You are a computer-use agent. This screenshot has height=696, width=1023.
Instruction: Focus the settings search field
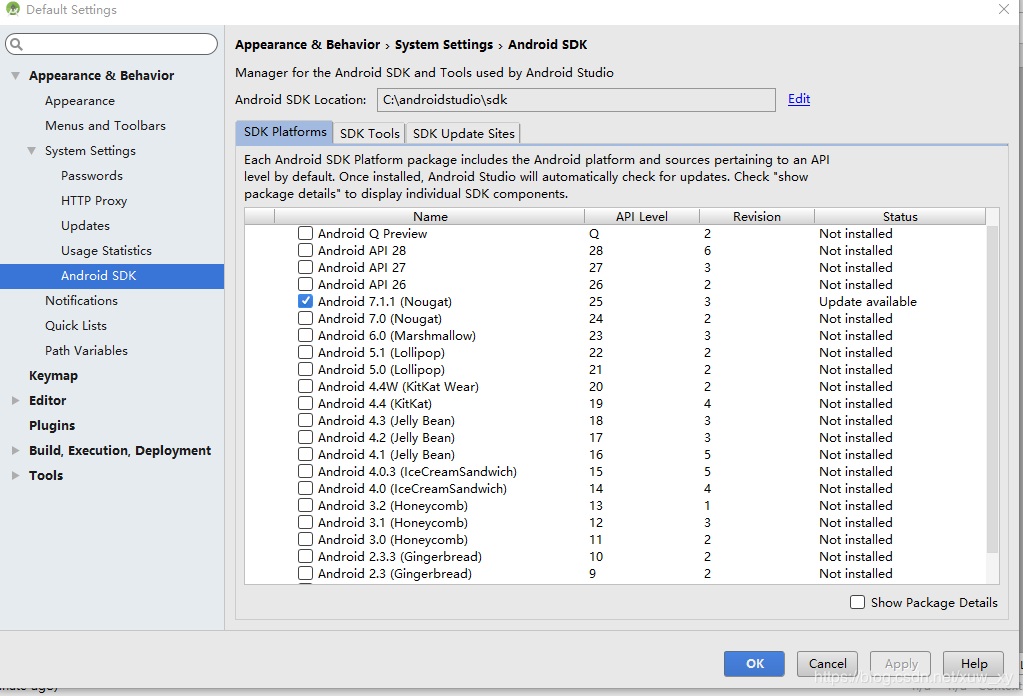[112, 44]
